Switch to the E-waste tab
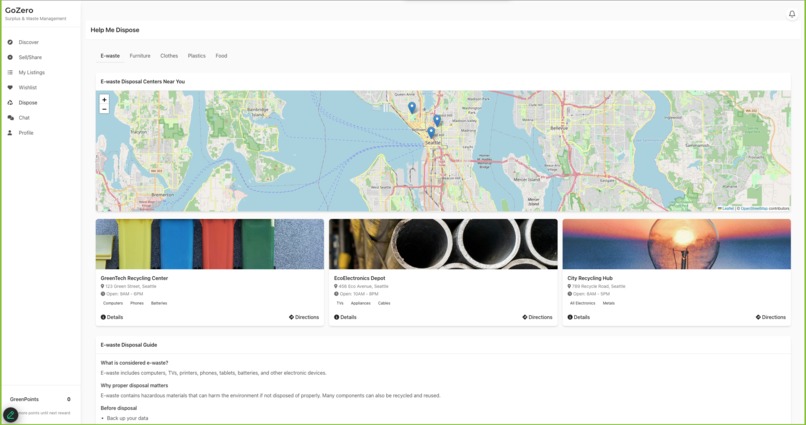The width and height of the screenshot is (806, 425). [110, 56]
